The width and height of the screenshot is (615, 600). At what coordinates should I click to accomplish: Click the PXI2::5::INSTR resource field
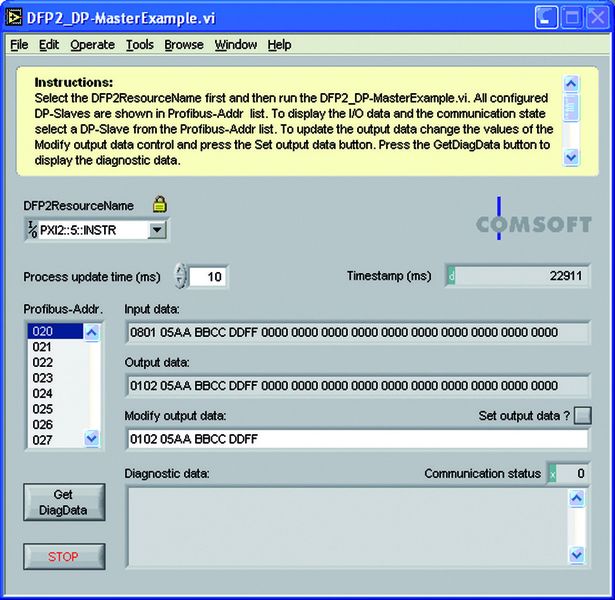(93, 230)
